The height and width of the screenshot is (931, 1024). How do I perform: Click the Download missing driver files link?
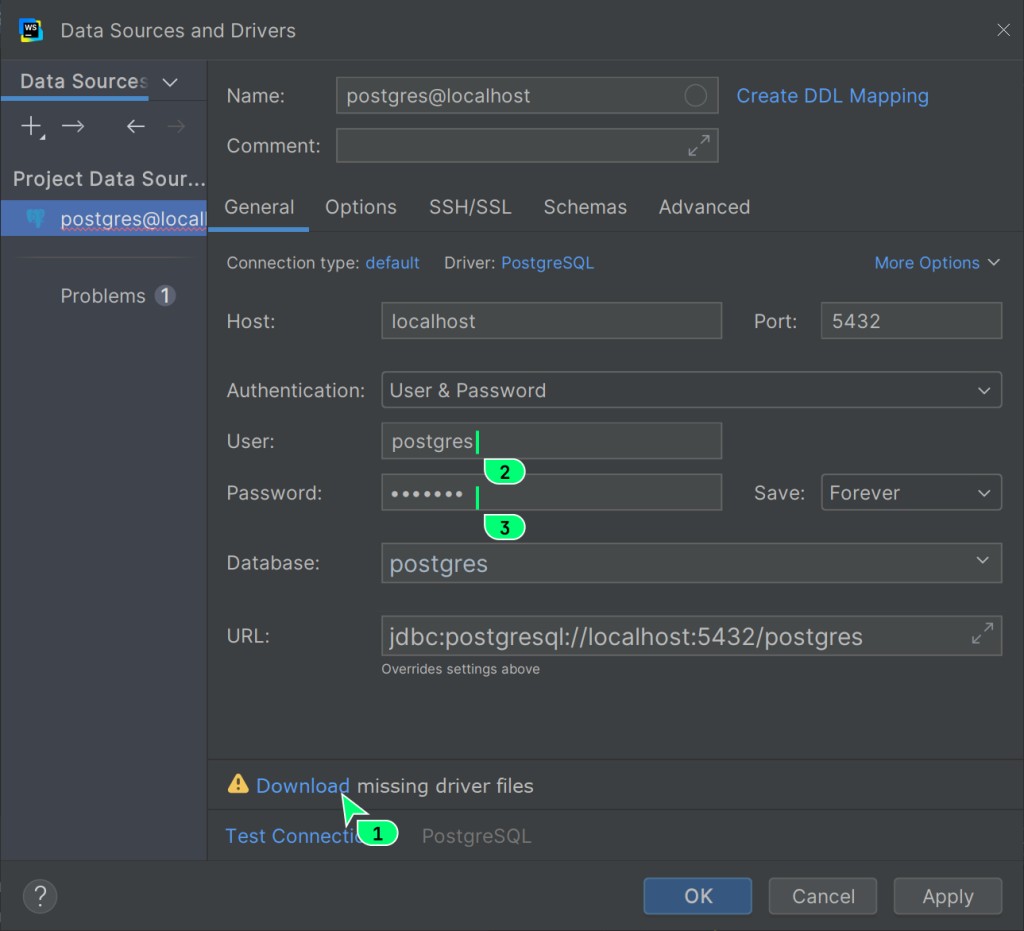pos(302,786)
